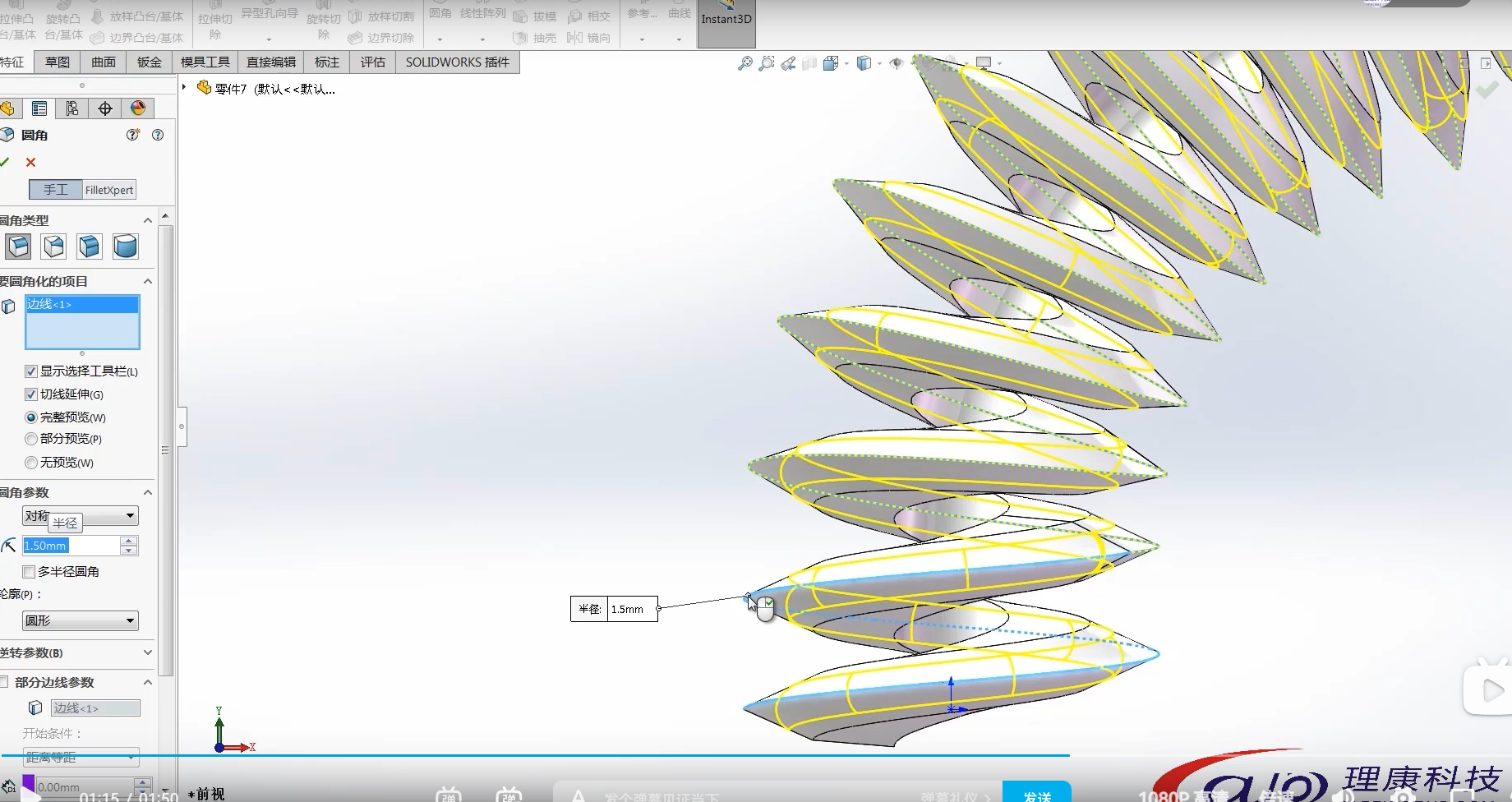Open the 线性阵列 dropdown arrow
Image resolution: width=1512 pixels, height=802 pixels.
482,39
